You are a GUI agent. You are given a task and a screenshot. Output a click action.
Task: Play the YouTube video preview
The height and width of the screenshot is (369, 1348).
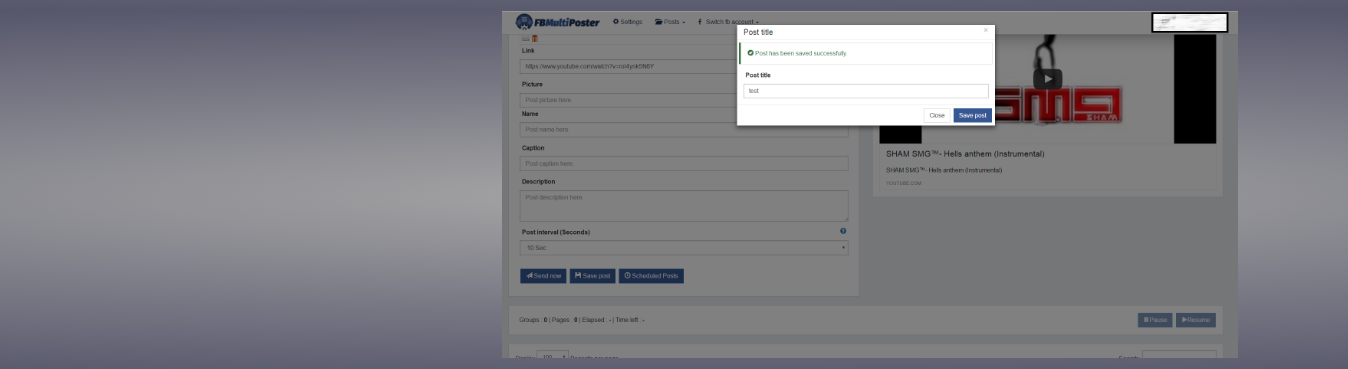(x=1047, y=79)
